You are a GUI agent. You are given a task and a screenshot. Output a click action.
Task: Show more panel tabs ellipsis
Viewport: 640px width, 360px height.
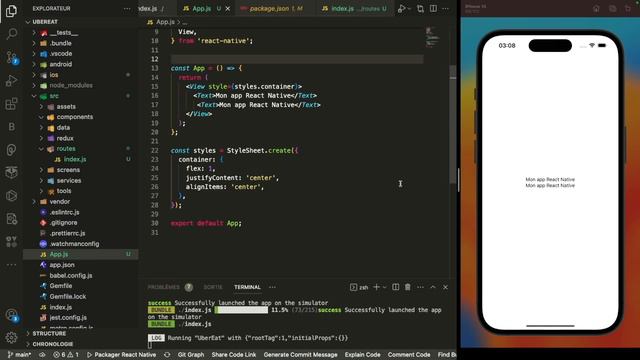click(x=272, y=287)
